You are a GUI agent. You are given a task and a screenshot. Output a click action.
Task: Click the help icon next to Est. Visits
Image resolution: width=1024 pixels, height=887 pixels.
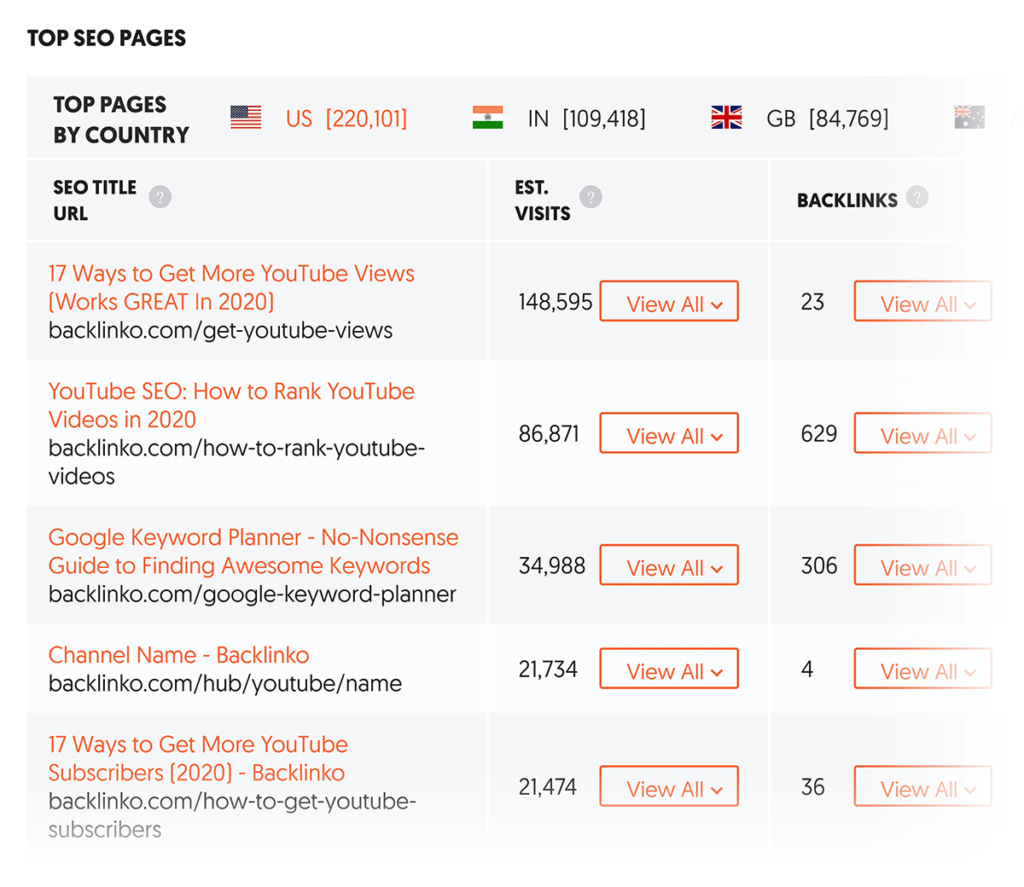click(591, 197)
